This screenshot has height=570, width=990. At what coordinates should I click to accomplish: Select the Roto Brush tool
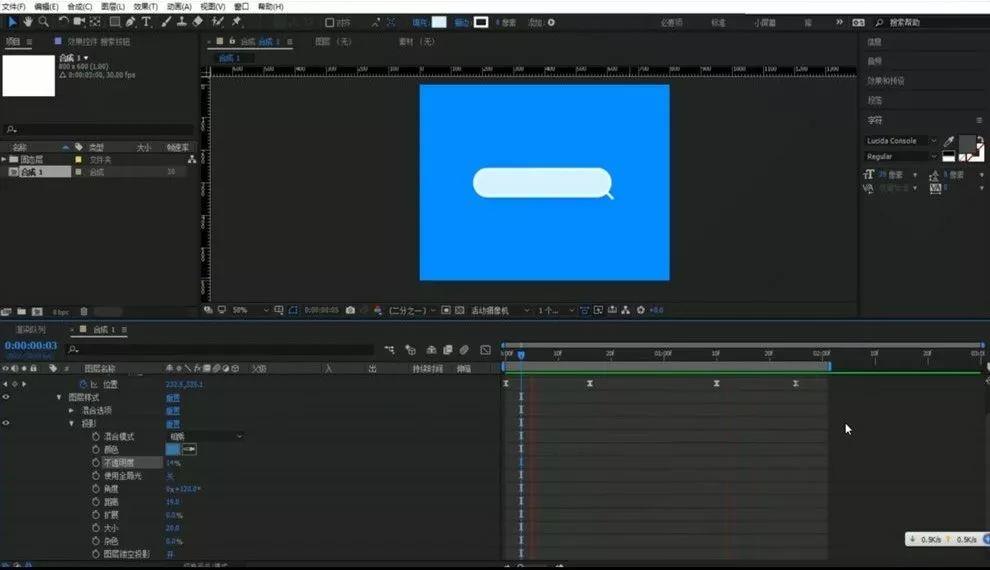click(217, 22)
